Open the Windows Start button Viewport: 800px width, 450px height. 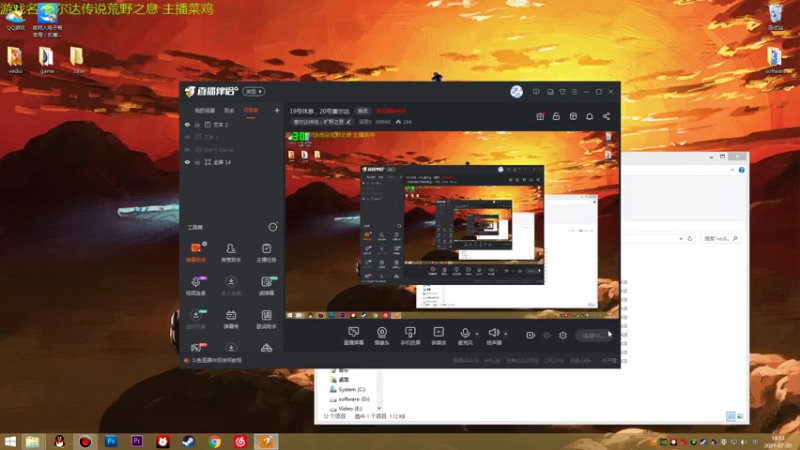click(10, 441)
